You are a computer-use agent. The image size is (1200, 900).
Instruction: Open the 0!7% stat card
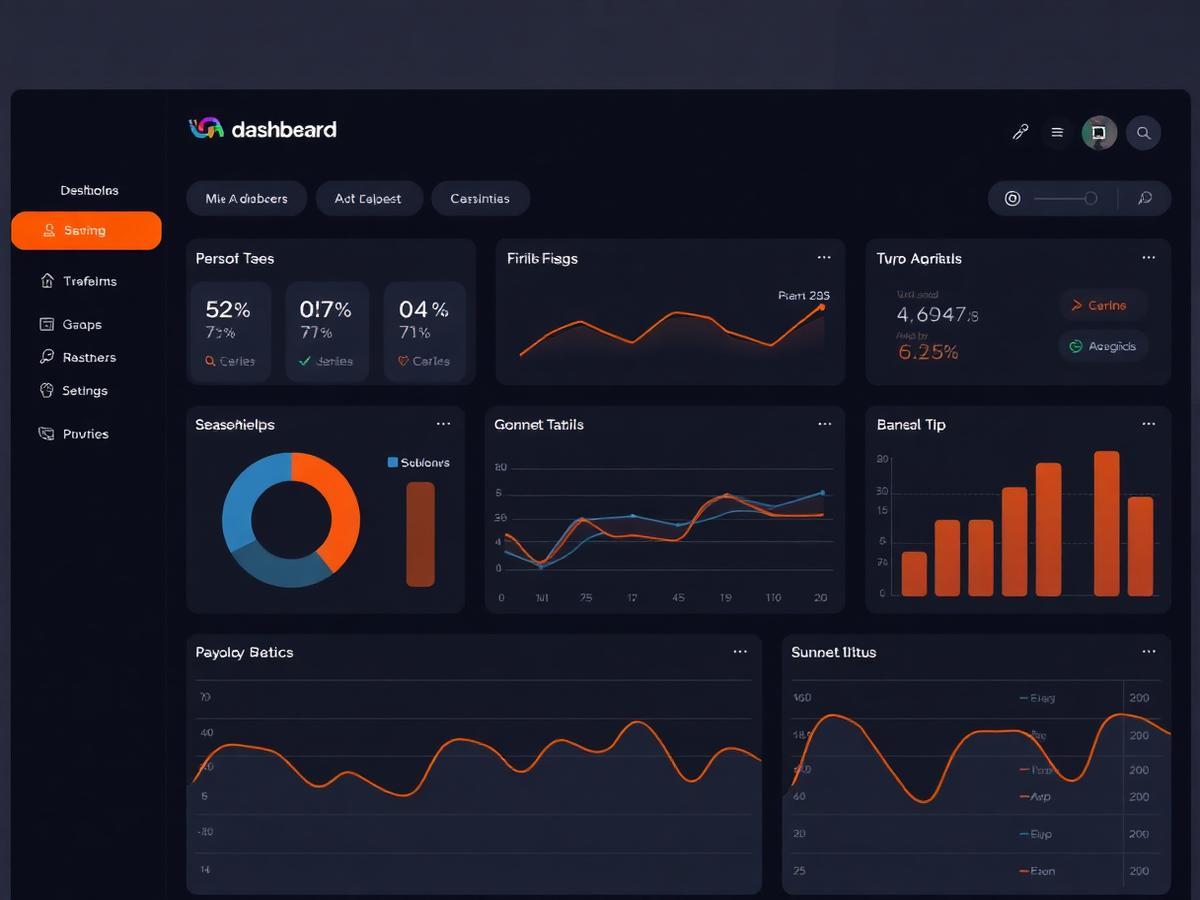327,332
